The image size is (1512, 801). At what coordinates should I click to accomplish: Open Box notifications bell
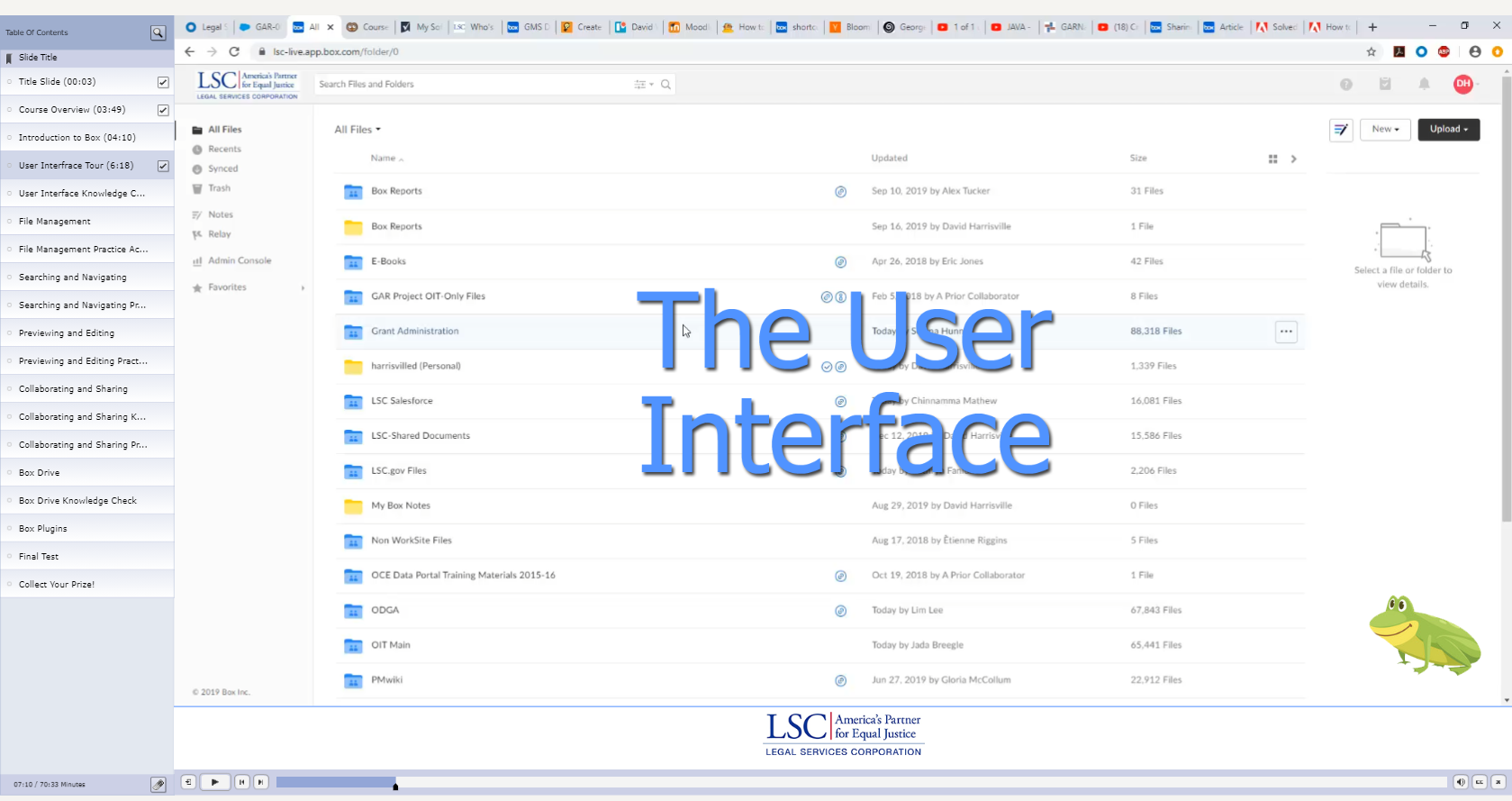pyautogui.click(x=1425, y=85)
